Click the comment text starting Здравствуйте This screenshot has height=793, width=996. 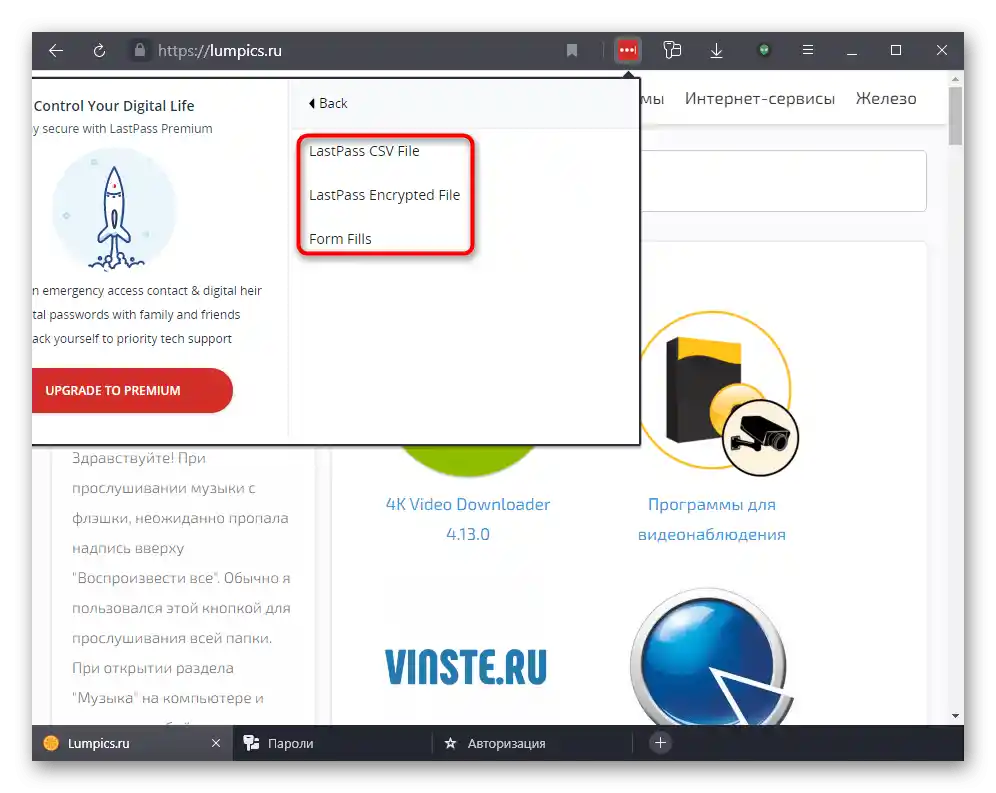click(181, 578)
